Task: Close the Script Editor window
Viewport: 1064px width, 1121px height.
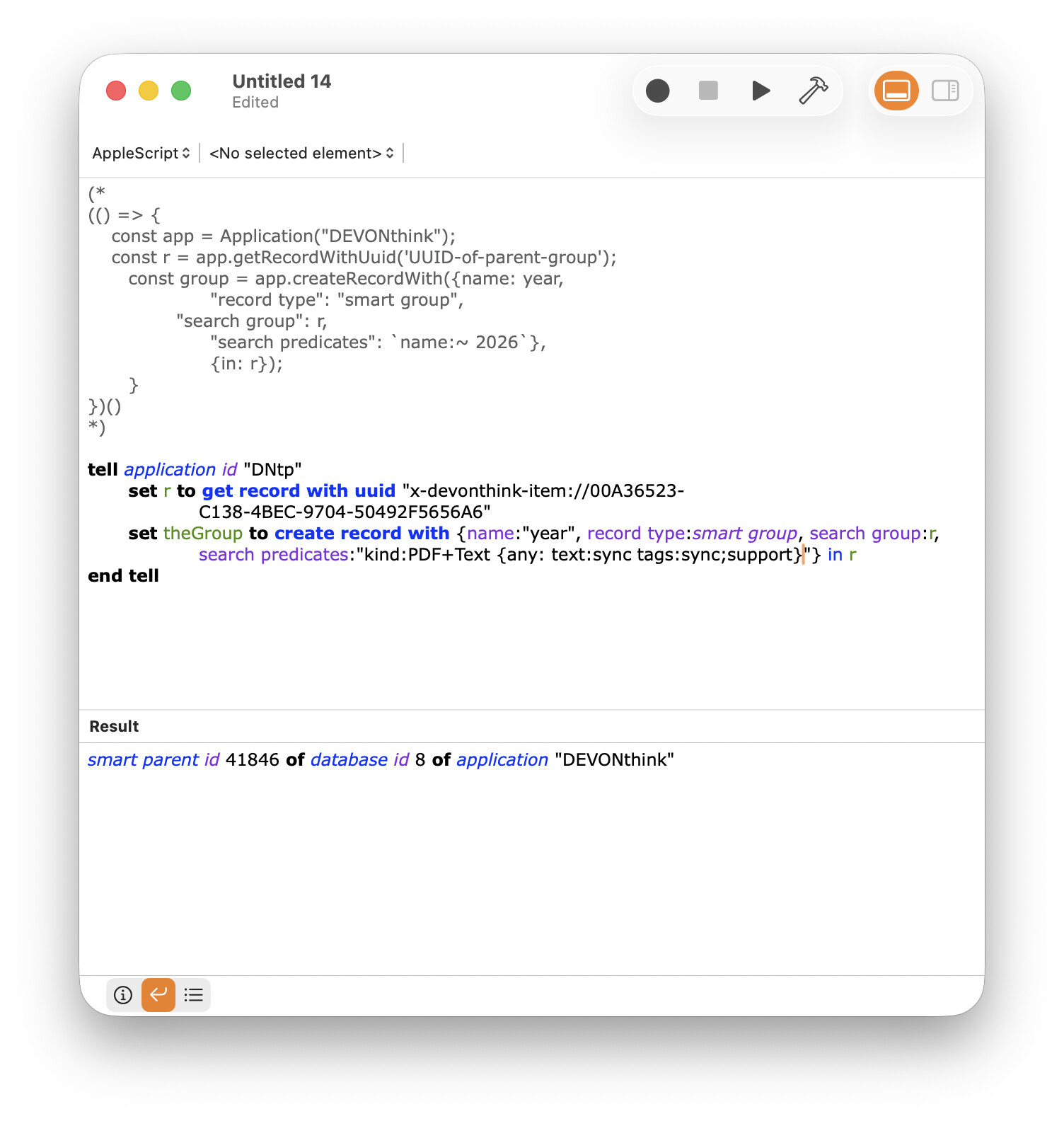Action: [116, 91]
